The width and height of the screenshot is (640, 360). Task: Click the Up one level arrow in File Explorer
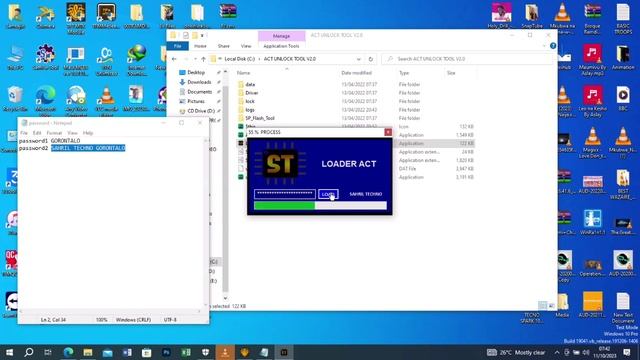coord(203,59)
